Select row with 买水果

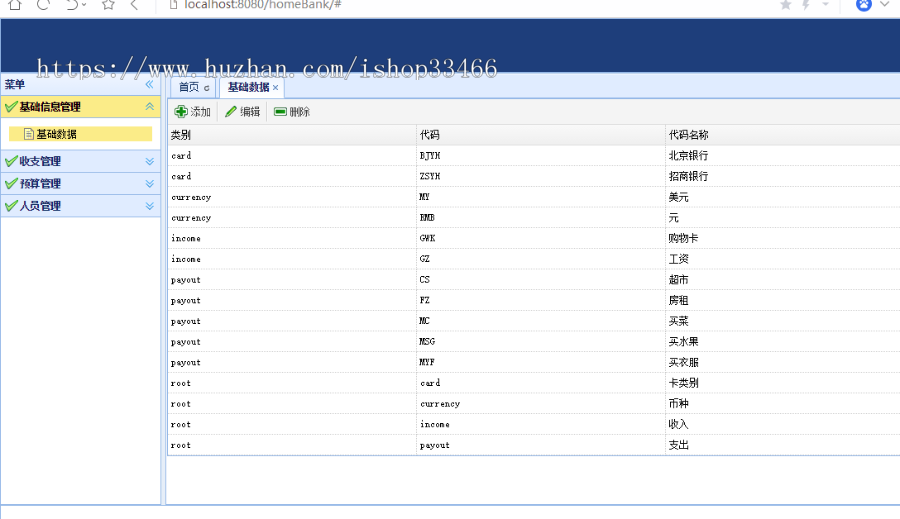[x=534, y=342]
